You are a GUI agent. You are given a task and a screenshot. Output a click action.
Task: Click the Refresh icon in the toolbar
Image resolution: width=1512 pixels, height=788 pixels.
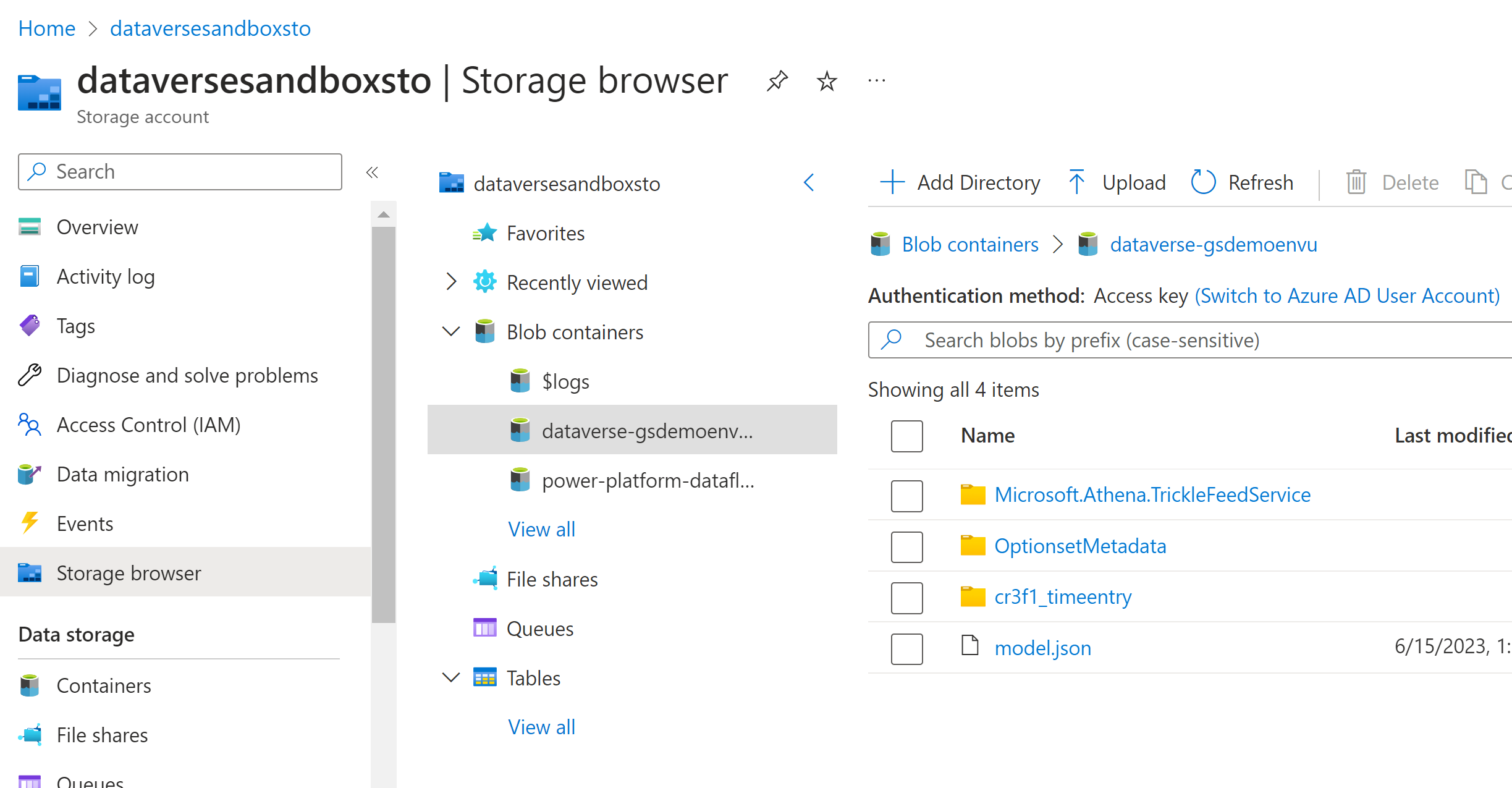tap(1202, 182)
